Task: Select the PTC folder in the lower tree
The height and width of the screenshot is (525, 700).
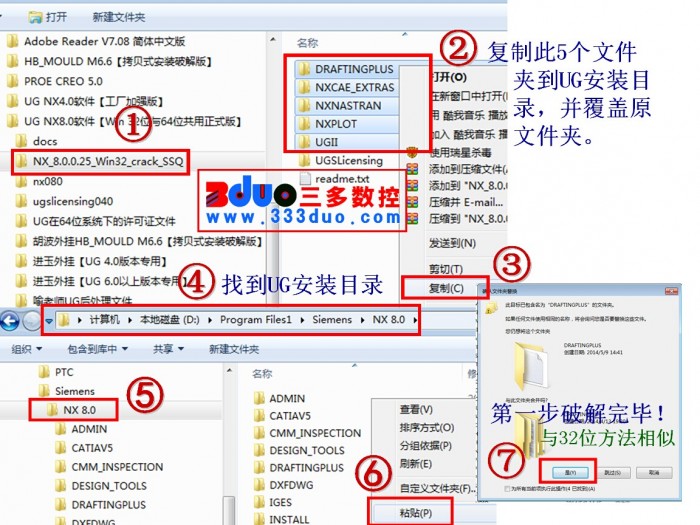Action: 56,372
